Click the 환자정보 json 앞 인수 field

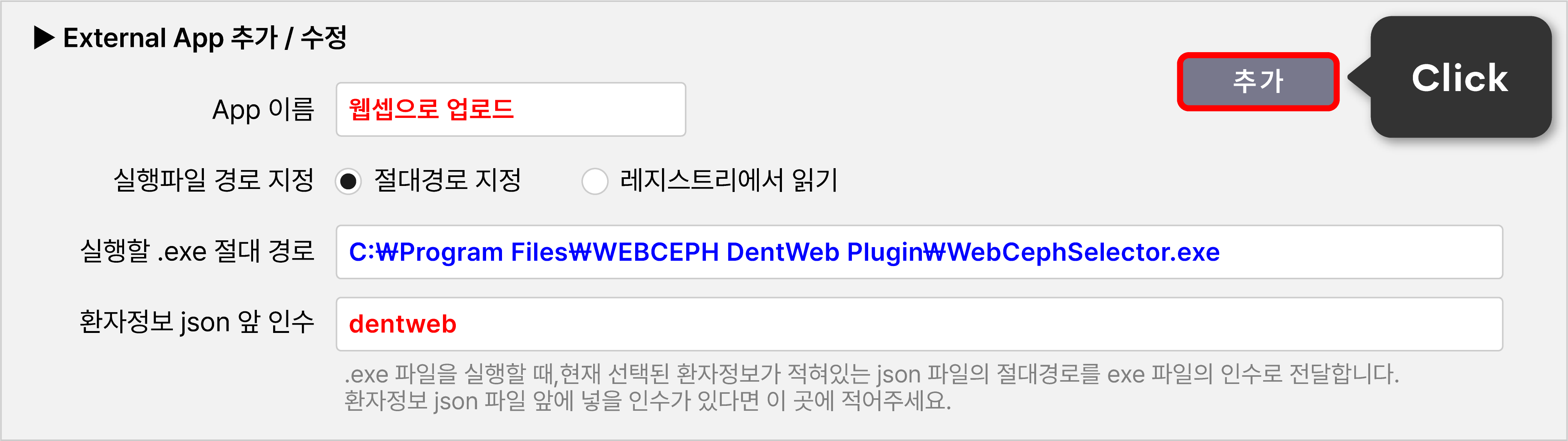(x=919, y=324)
